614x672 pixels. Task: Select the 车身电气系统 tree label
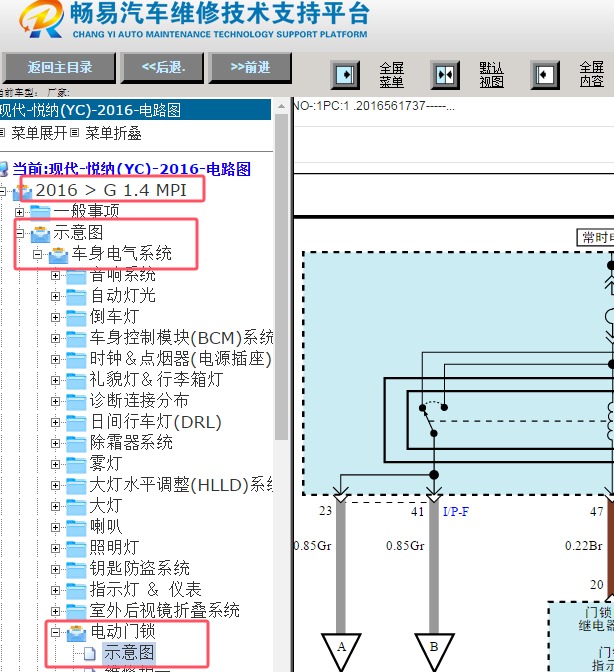tap(122, 254)
